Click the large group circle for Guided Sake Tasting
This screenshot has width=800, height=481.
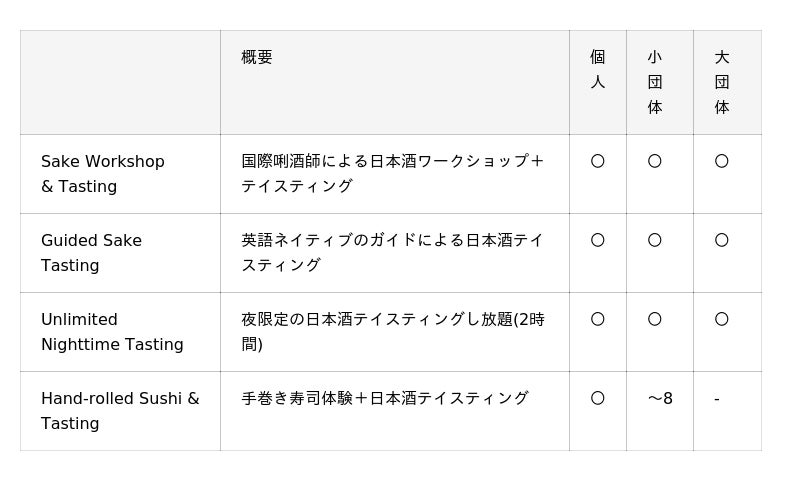(x=722, y=240)
